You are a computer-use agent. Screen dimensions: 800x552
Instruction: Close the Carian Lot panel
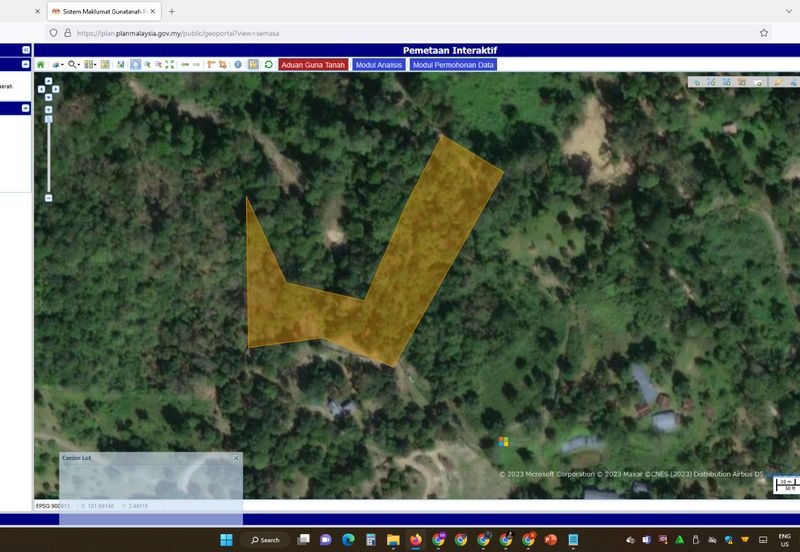[236, 457]
